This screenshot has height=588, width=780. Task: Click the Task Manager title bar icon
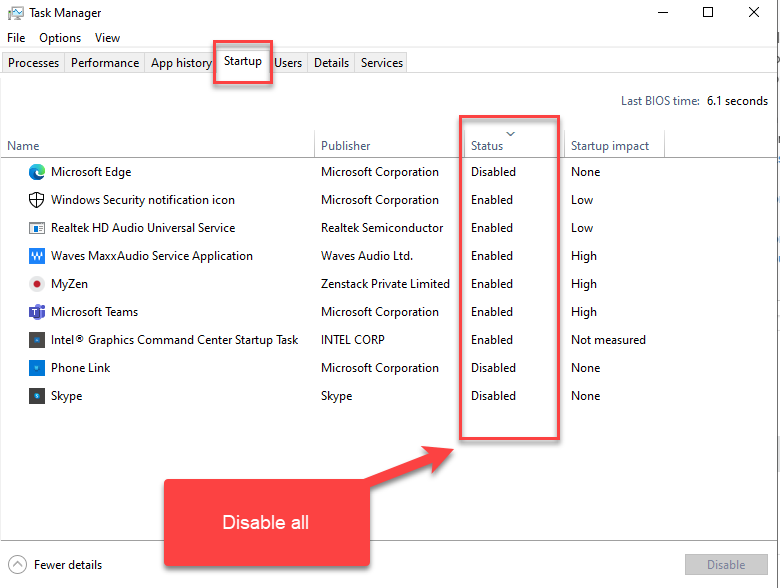tap(15, 13)
